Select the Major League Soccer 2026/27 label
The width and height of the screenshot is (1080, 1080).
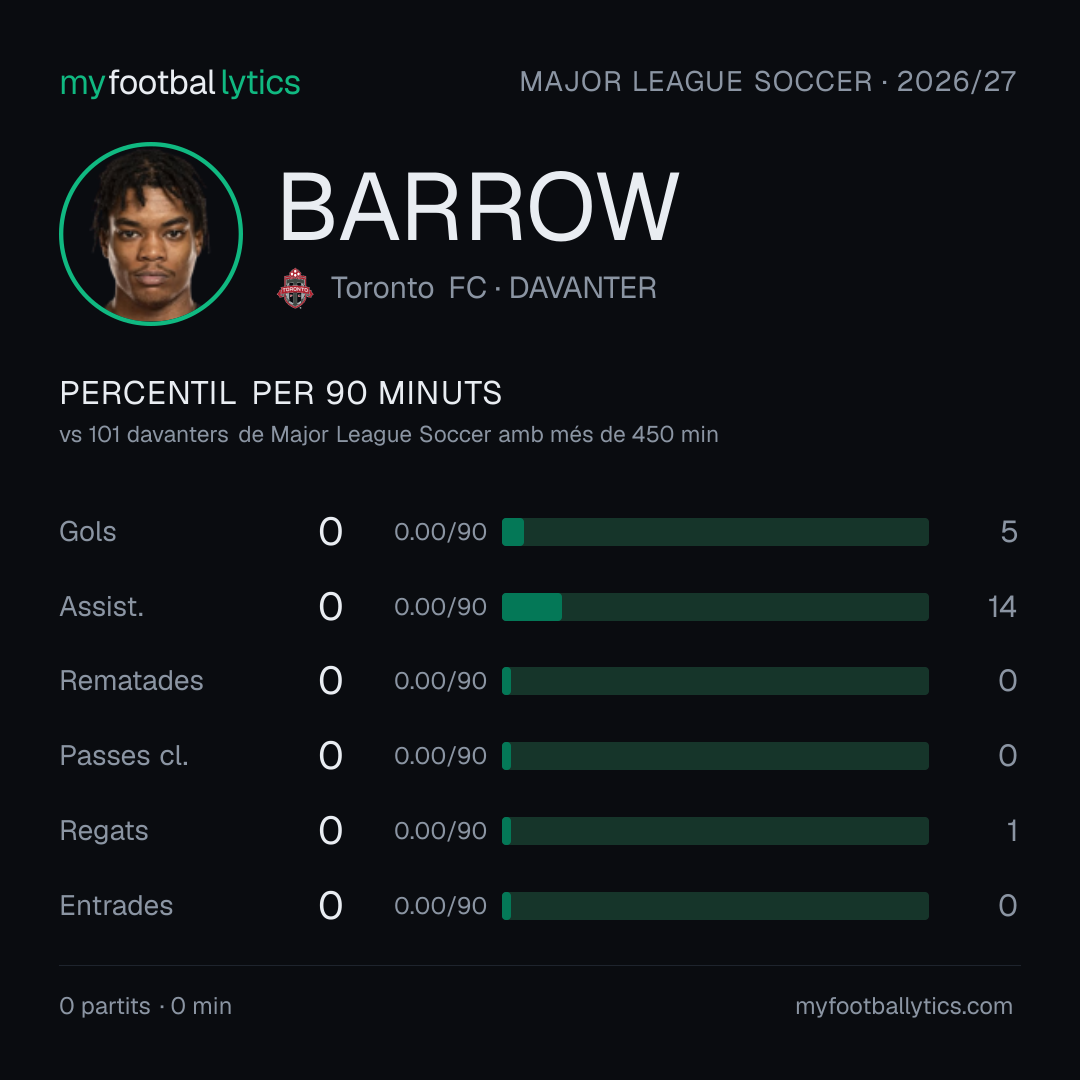(x=767, y=82)
